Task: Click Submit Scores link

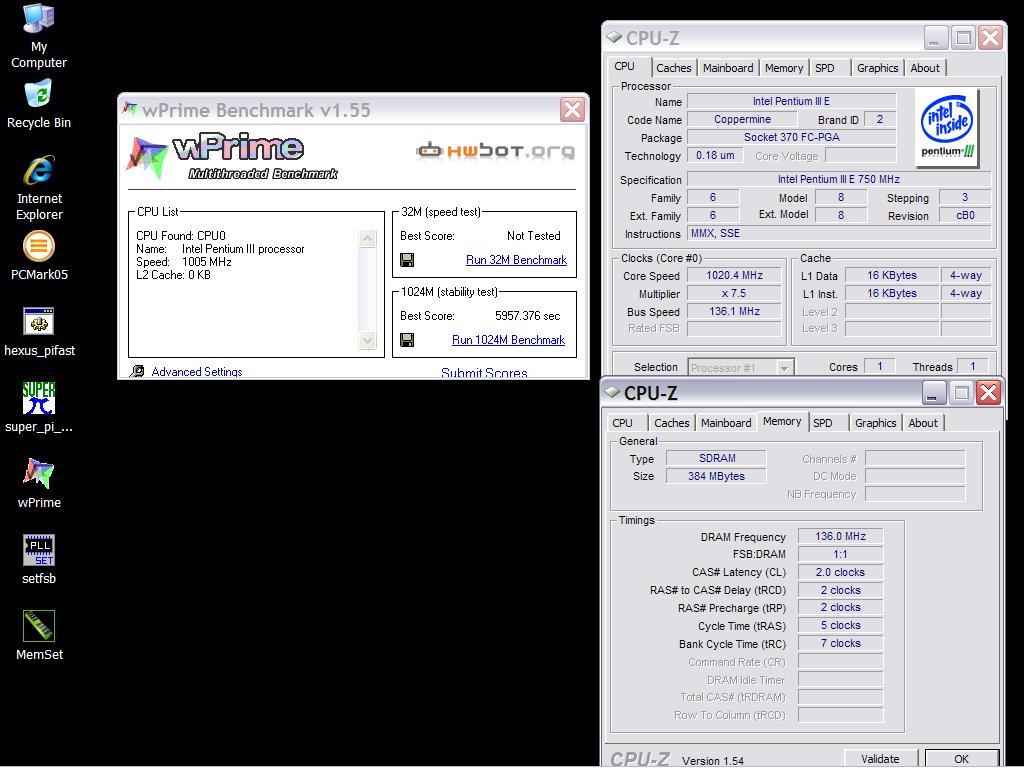Action: pos(484,373)
